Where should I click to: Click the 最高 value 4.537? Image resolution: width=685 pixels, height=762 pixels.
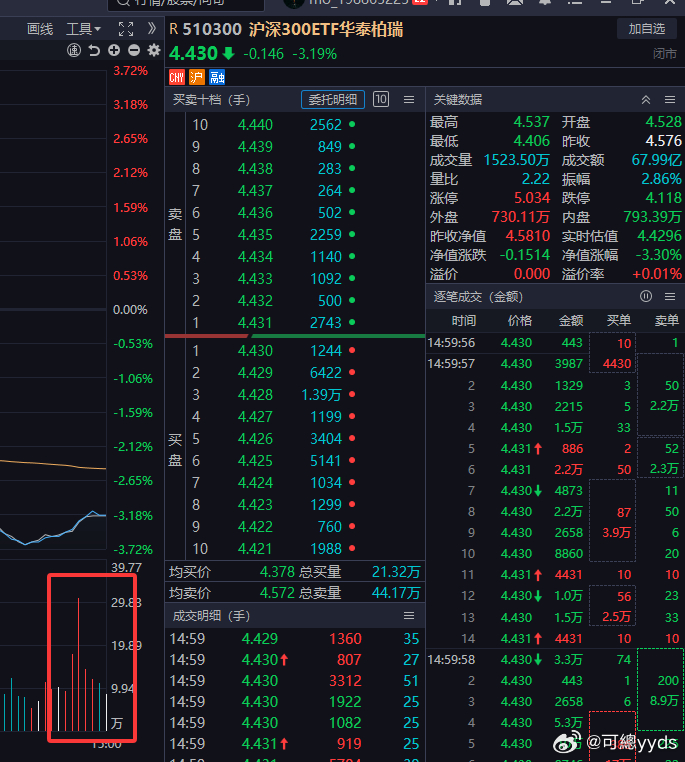531,121
